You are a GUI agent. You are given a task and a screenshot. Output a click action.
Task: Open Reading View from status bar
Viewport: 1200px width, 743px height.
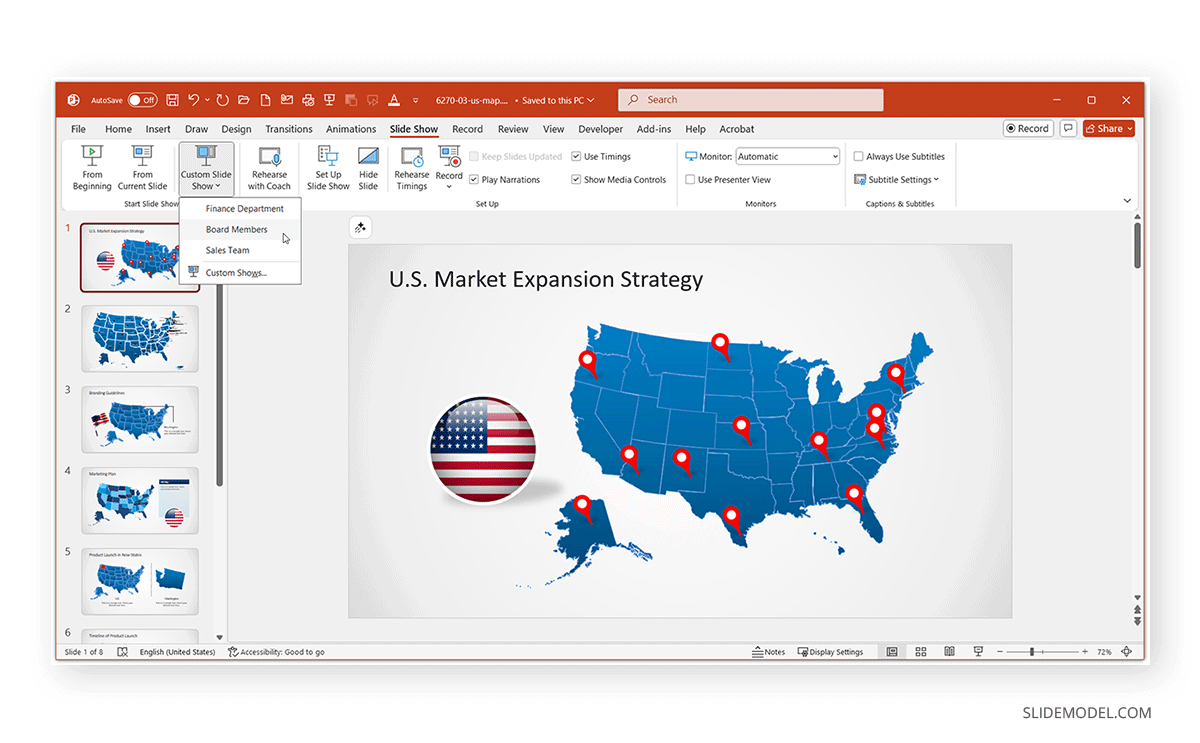click(x=948, y=651)
